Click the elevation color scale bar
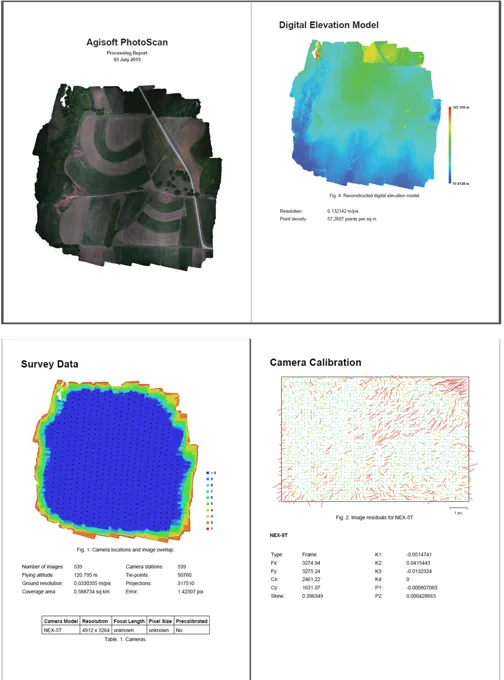 point(450,145)
